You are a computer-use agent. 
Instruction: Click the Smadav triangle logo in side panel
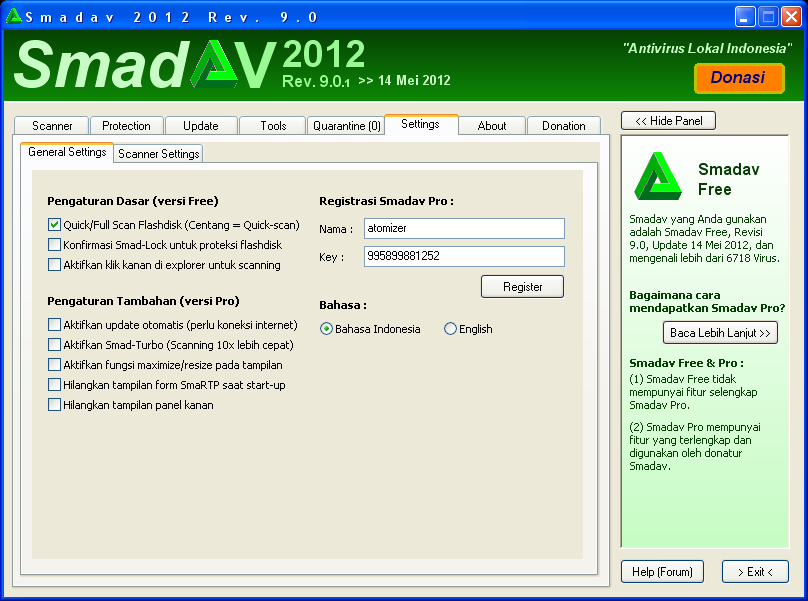[x=658, y=177]
